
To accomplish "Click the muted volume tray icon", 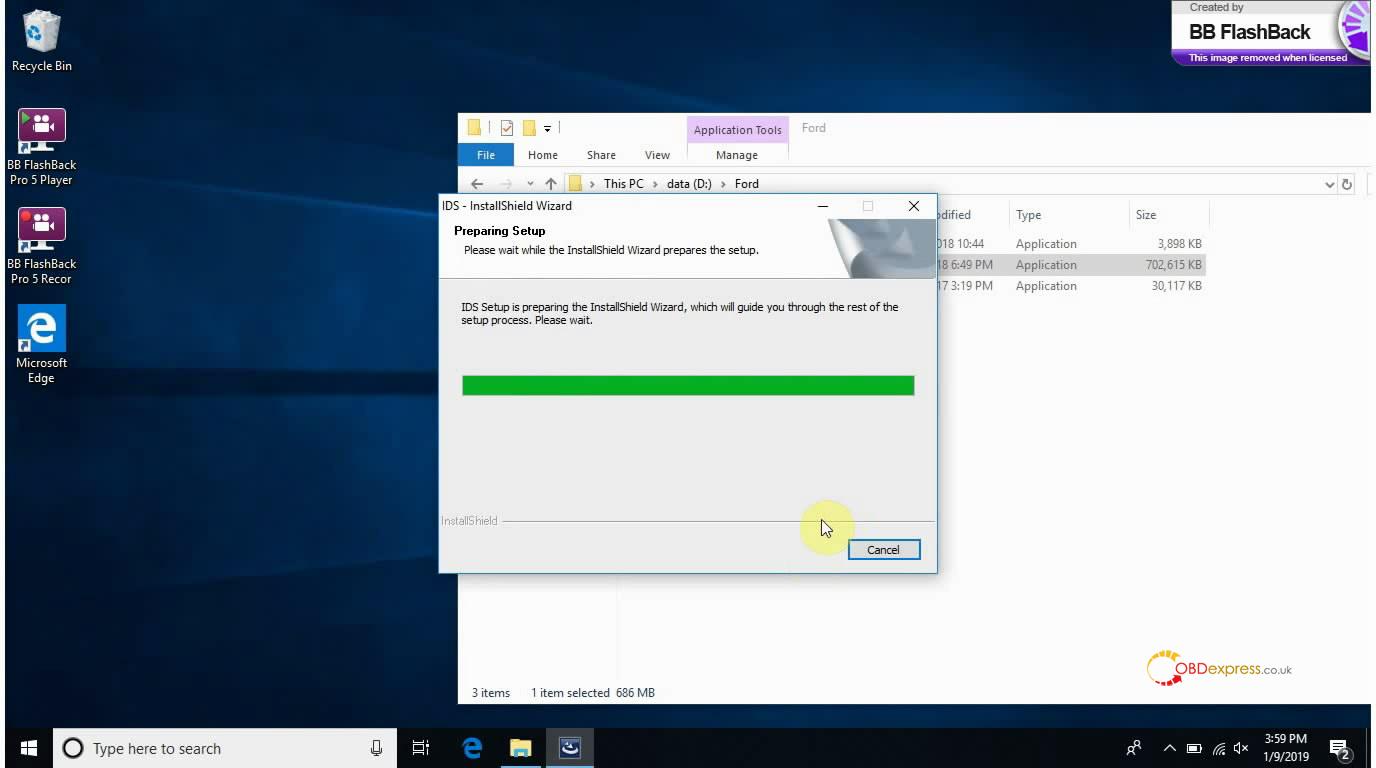I will click(x=1242, y=748).
